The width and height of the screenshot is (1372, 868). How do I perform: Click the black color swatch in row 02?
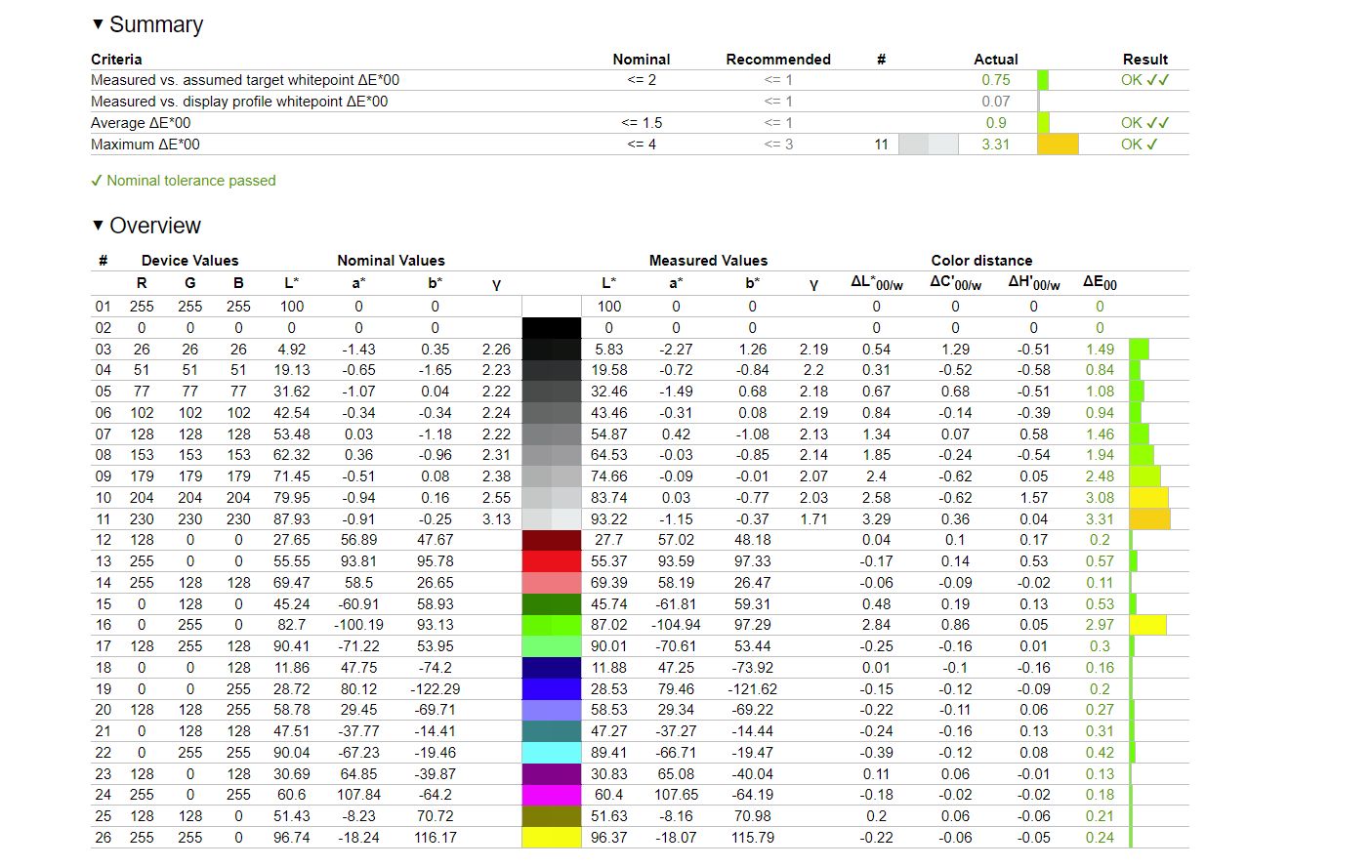[552, 328]
